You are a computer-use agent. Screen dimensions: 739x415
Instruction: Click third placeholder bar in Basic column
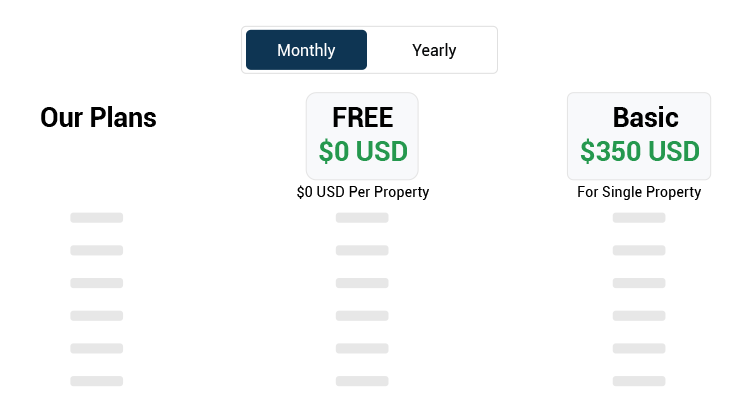[639, 283]
